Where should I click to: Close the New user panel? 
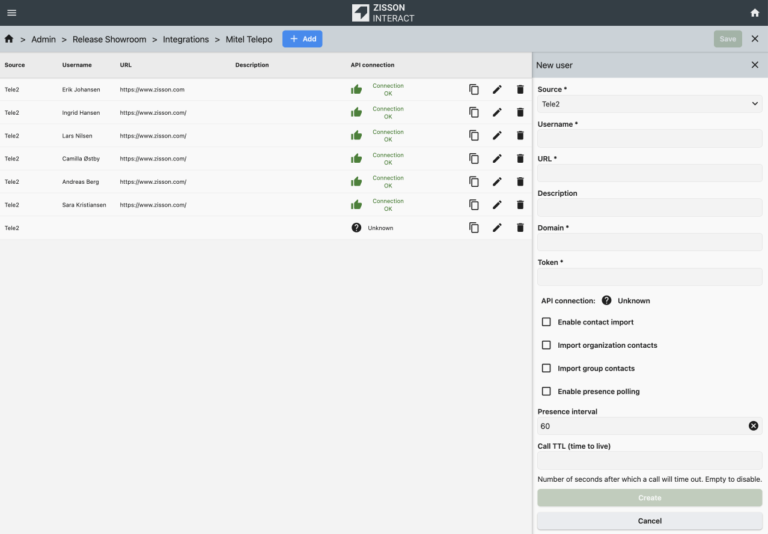pyautogui.click(x=755, y=65)
